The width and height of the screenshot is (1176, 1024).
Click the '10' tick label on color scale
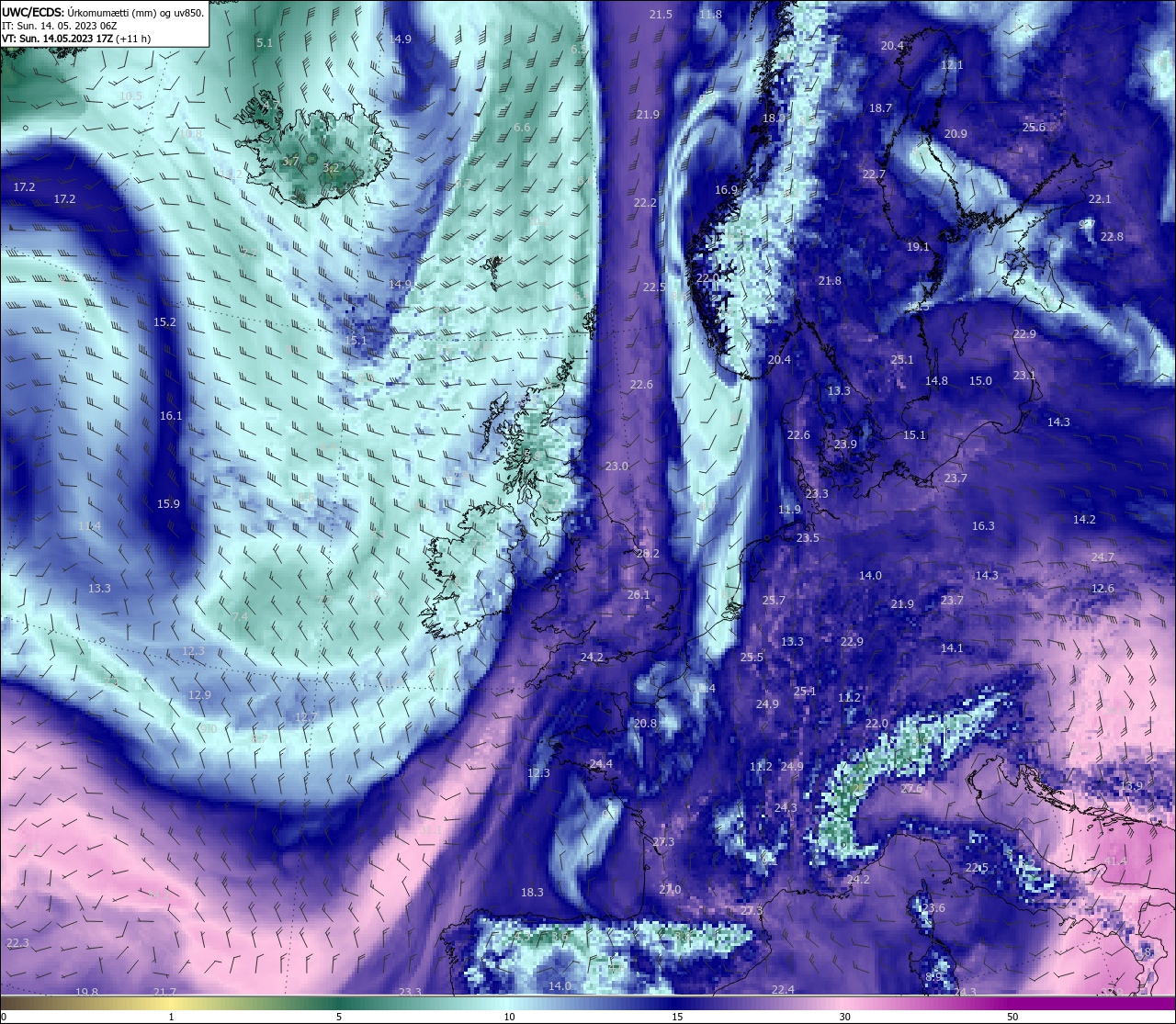509,1017
